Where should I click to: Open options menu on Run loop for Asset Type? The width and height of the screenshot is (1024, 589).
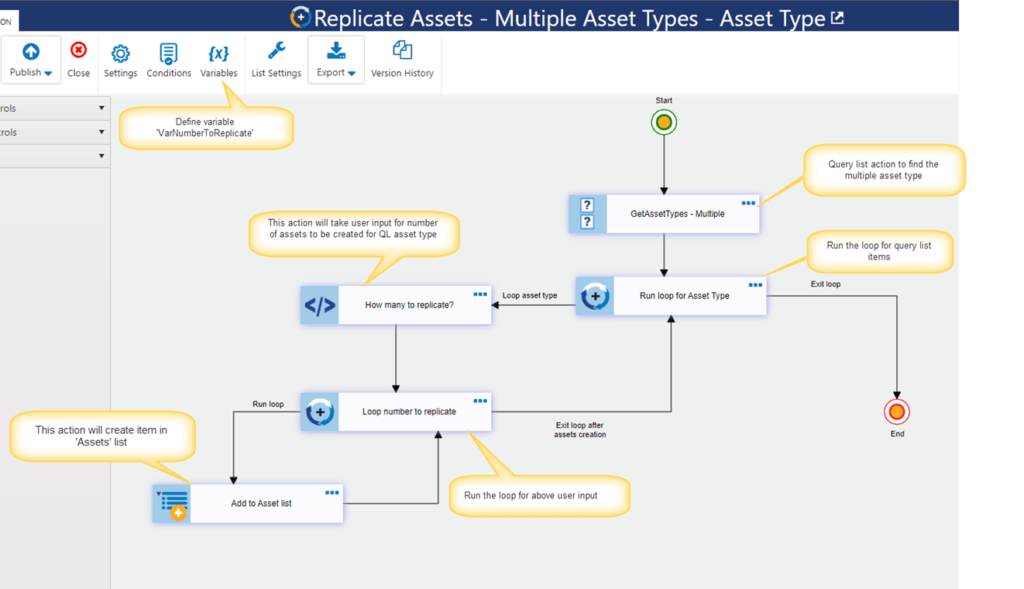coord(756,285)
